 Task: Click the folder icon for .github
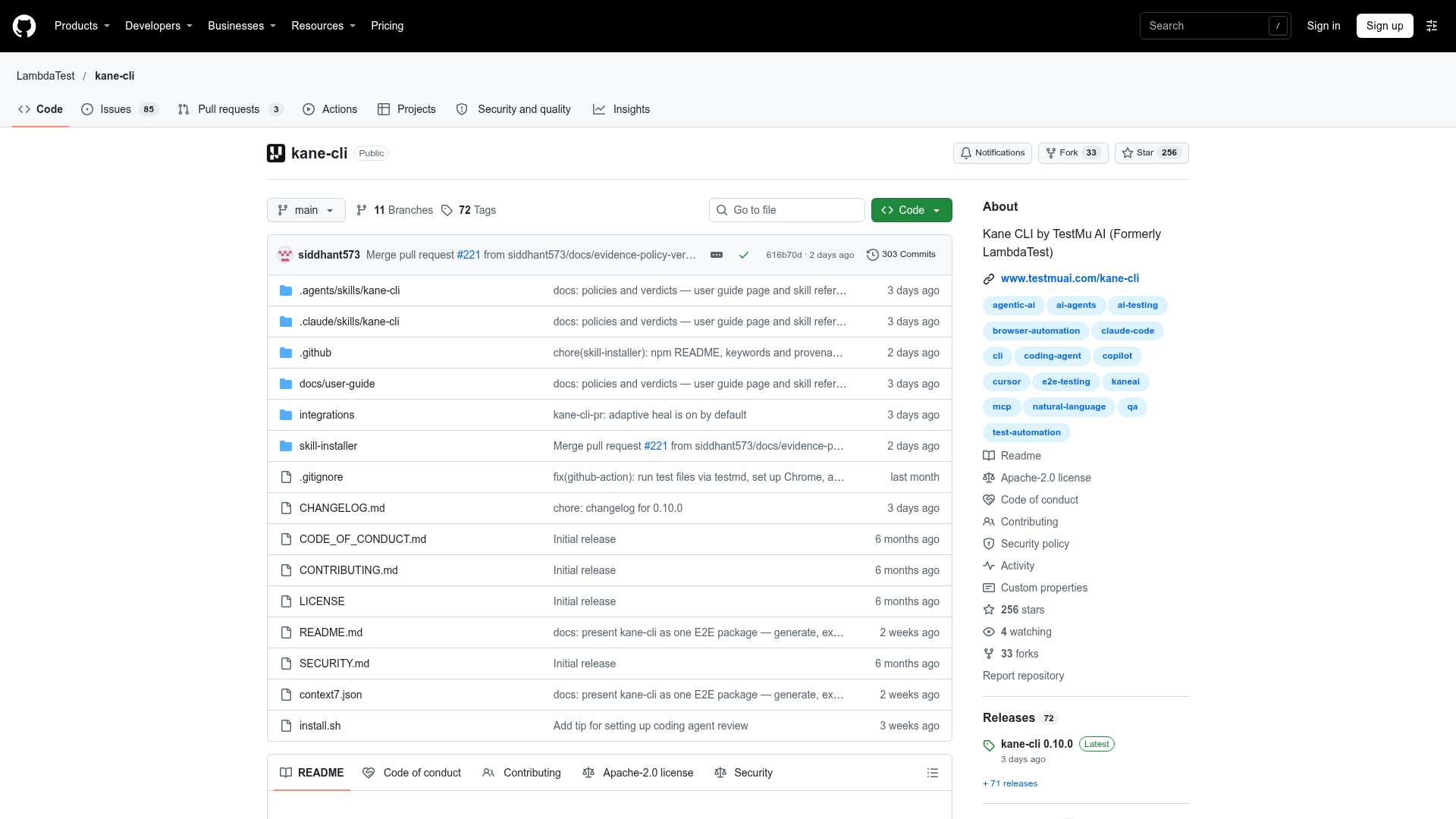coord(286,353)
